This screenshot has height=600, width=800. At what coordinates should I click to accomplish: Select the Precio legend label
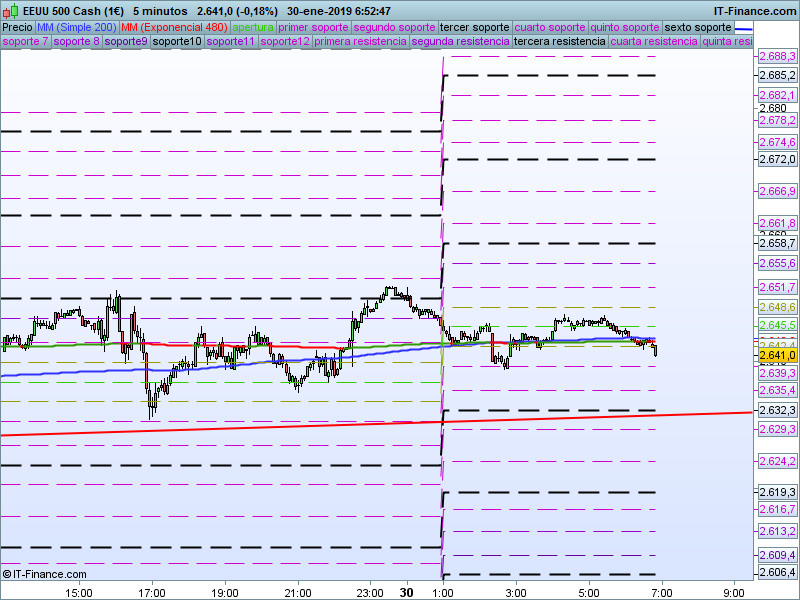(17, 27)
